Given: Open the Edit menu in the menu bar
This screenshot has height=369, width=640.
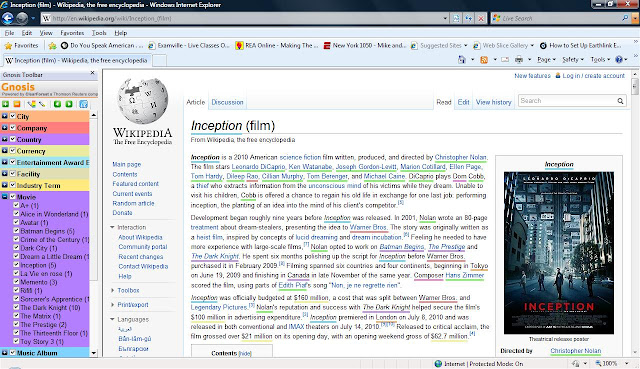Looking at the screenshot, I should [x=27, y=33].
